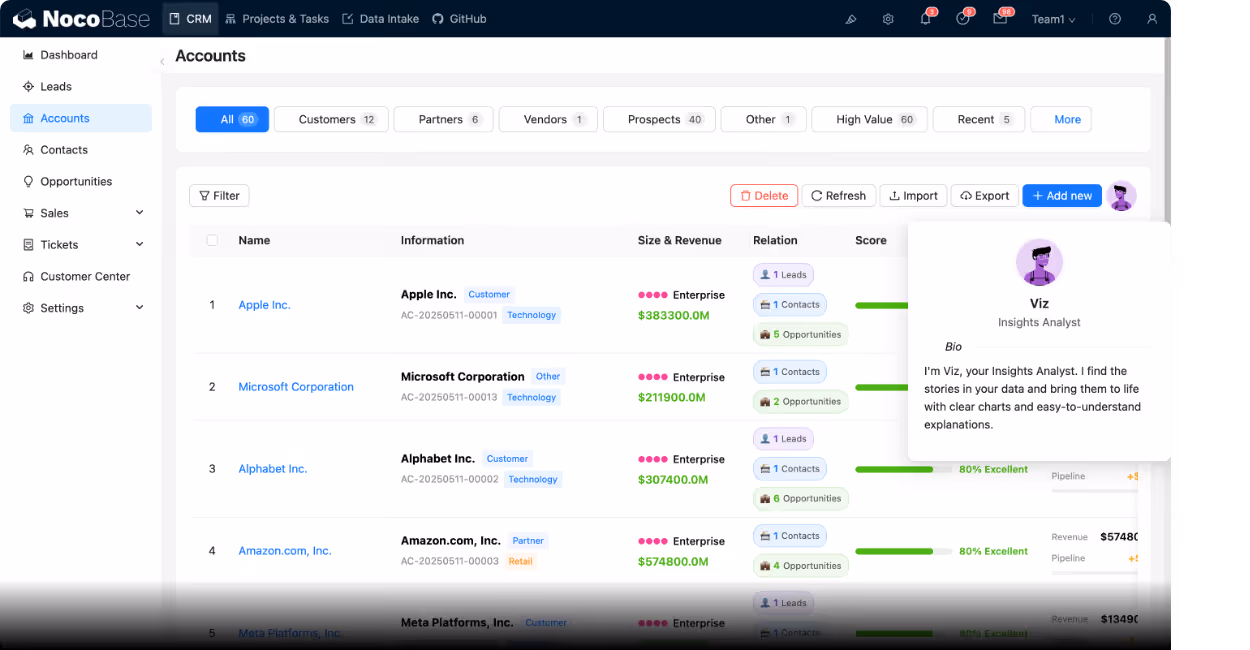This screenshot has height=650, width=1250.
Task: Open the More filter dropdown
Action: [x=1061, y=120]
